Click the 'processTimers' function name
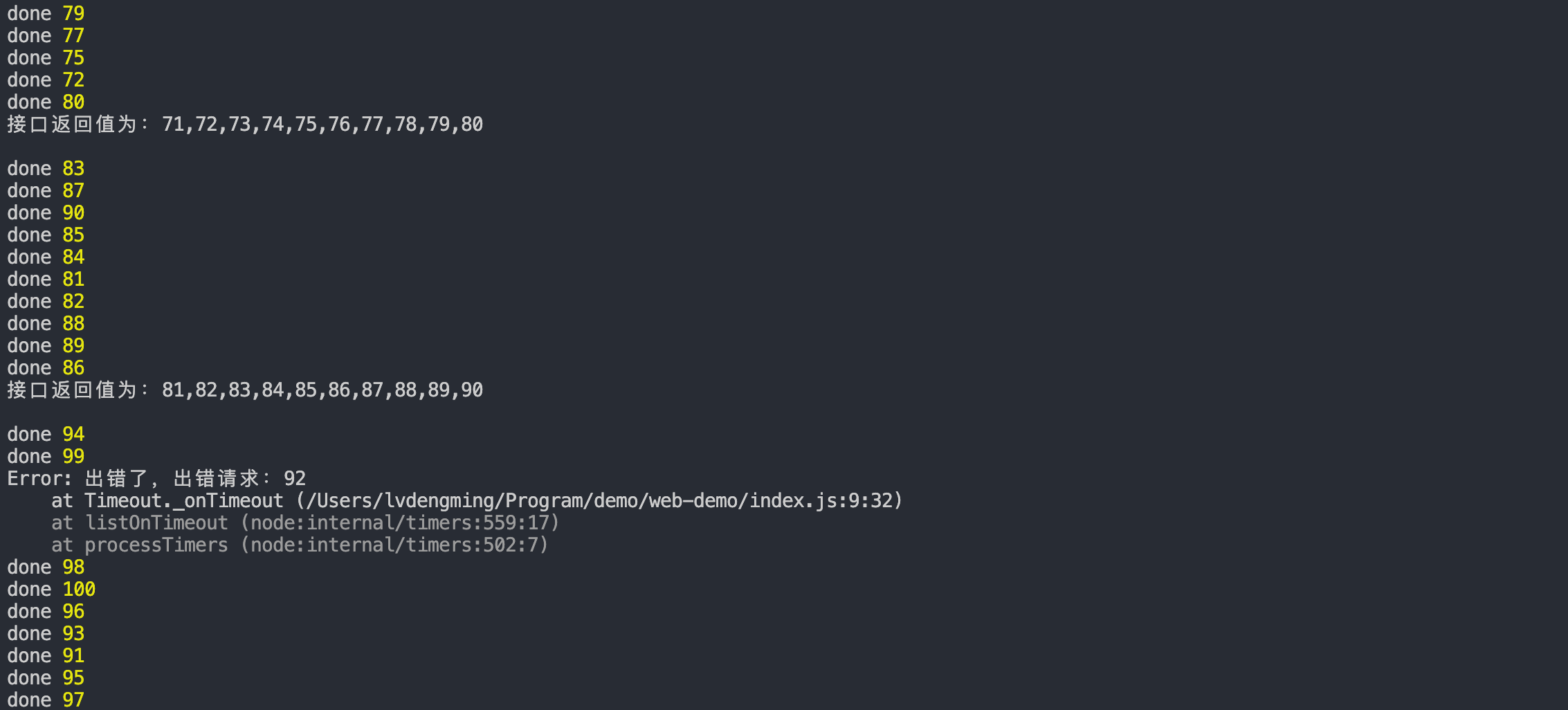This screenshot has height=710, width=1568. click(x=156, y=545)
